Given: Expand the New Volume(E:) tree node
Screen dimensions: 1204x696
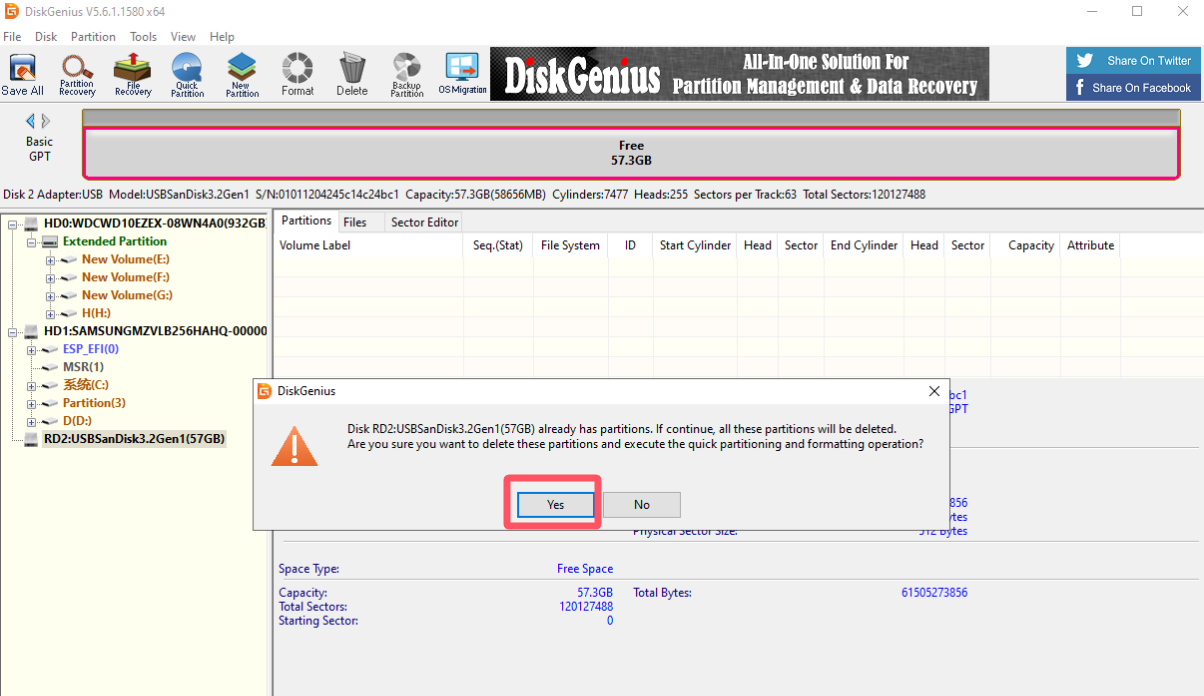Looking at the screenshot, I should point(50,260).
